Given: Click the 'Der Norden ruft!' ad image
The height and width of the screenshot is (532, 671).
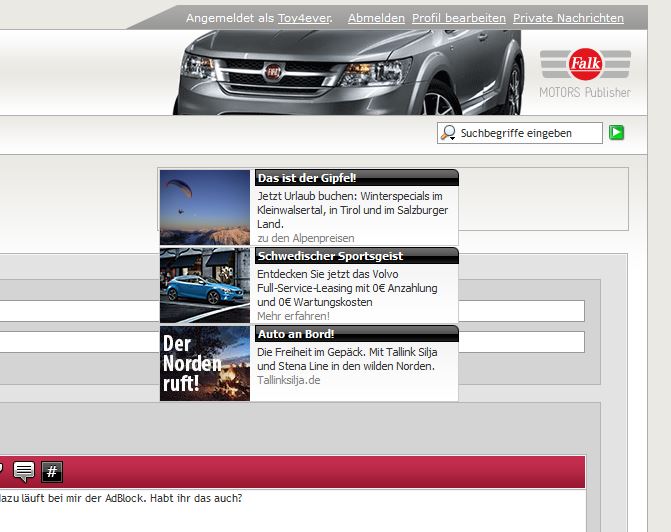Looking at the screenshot, I should tap(205, 363).
